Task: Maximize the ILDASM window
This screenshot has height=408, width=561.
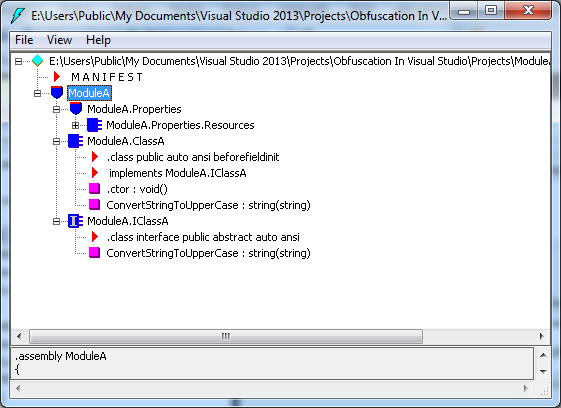Action: 491,11
